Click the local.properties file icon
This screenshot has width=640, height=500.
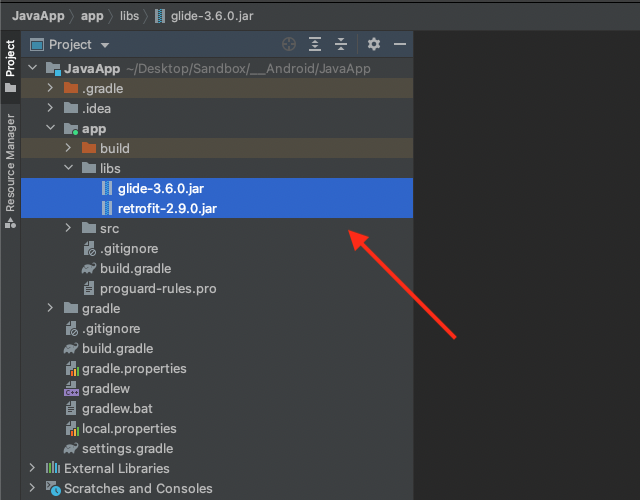[72, 429]
